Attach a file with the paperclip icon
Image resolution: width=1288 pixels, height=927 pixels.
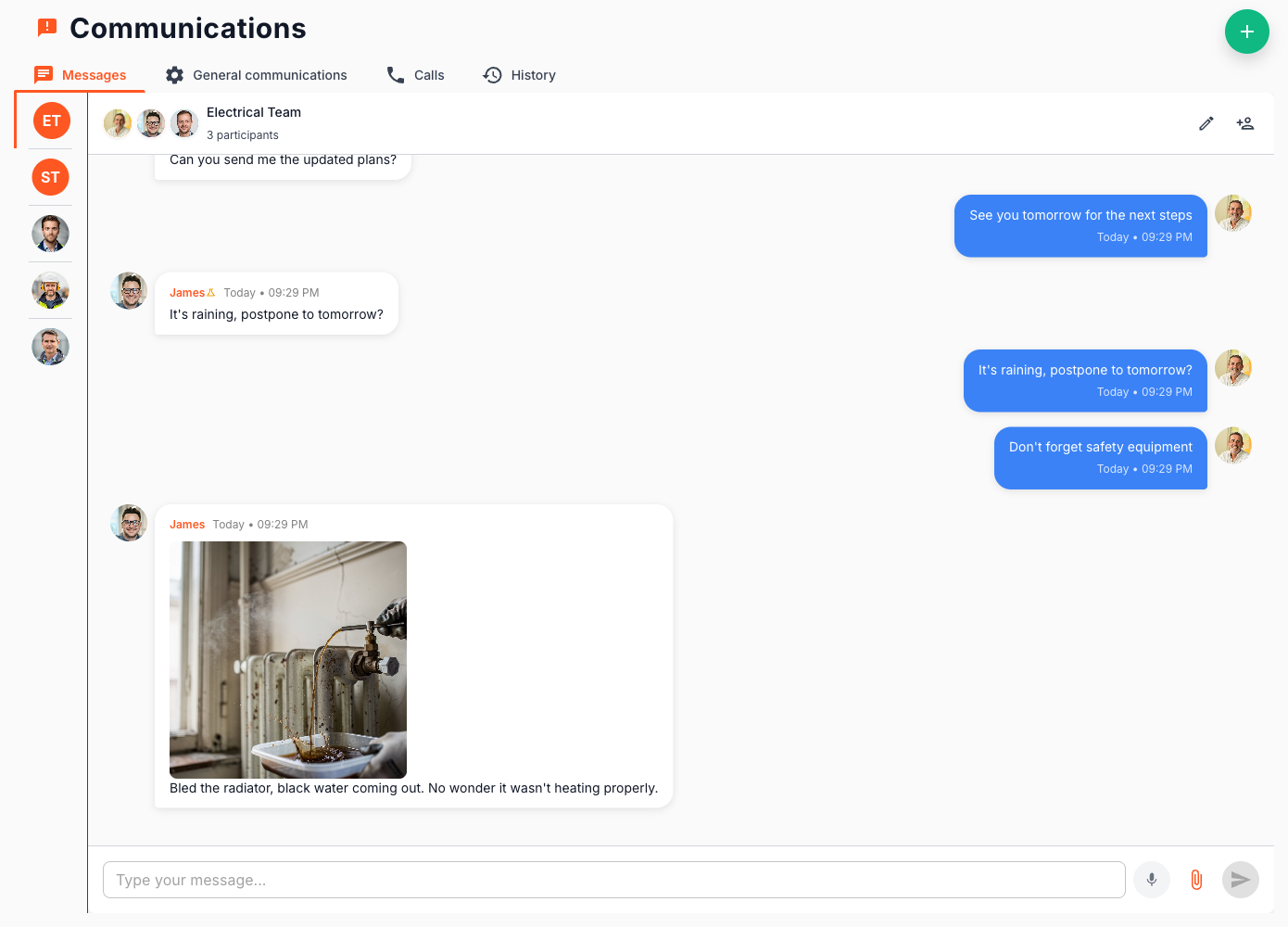point(1195,880)
